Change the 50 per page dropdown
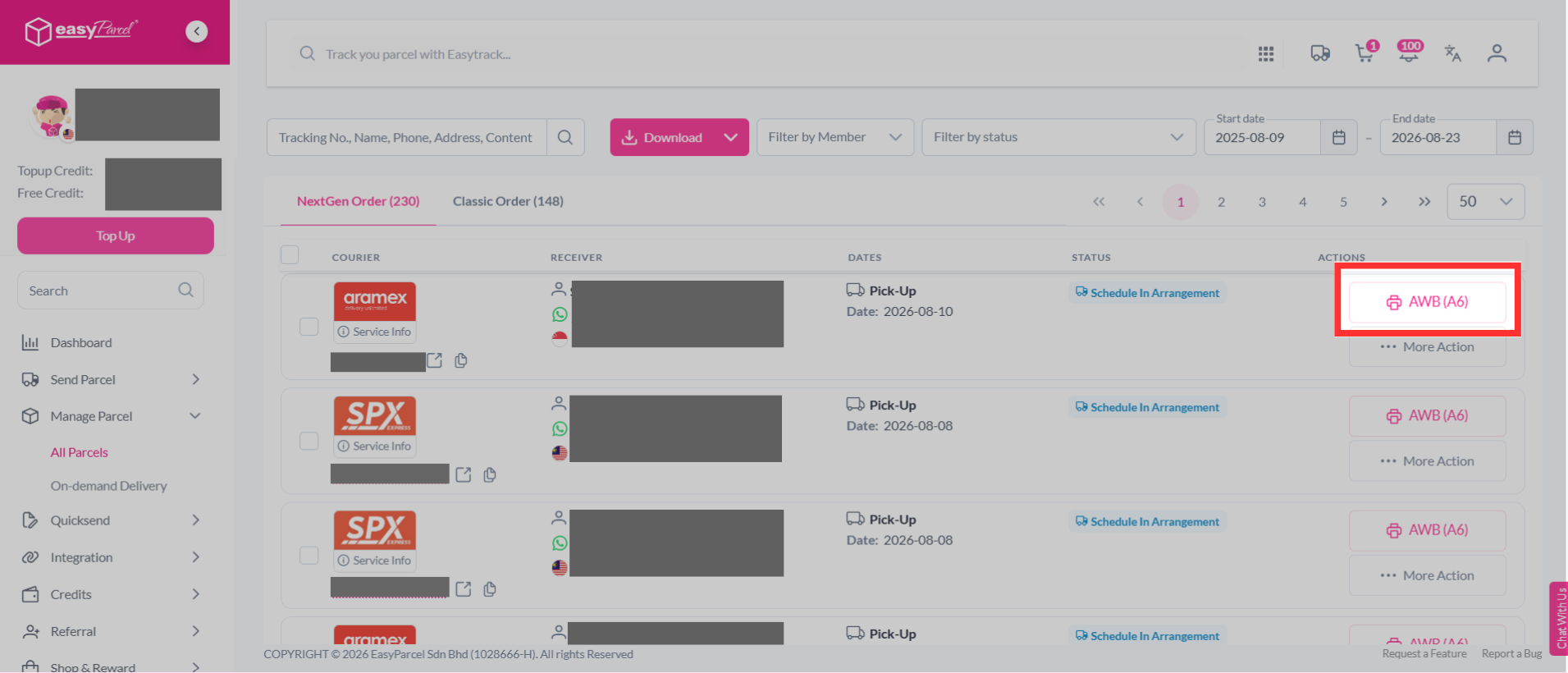 coord(1486,202)
